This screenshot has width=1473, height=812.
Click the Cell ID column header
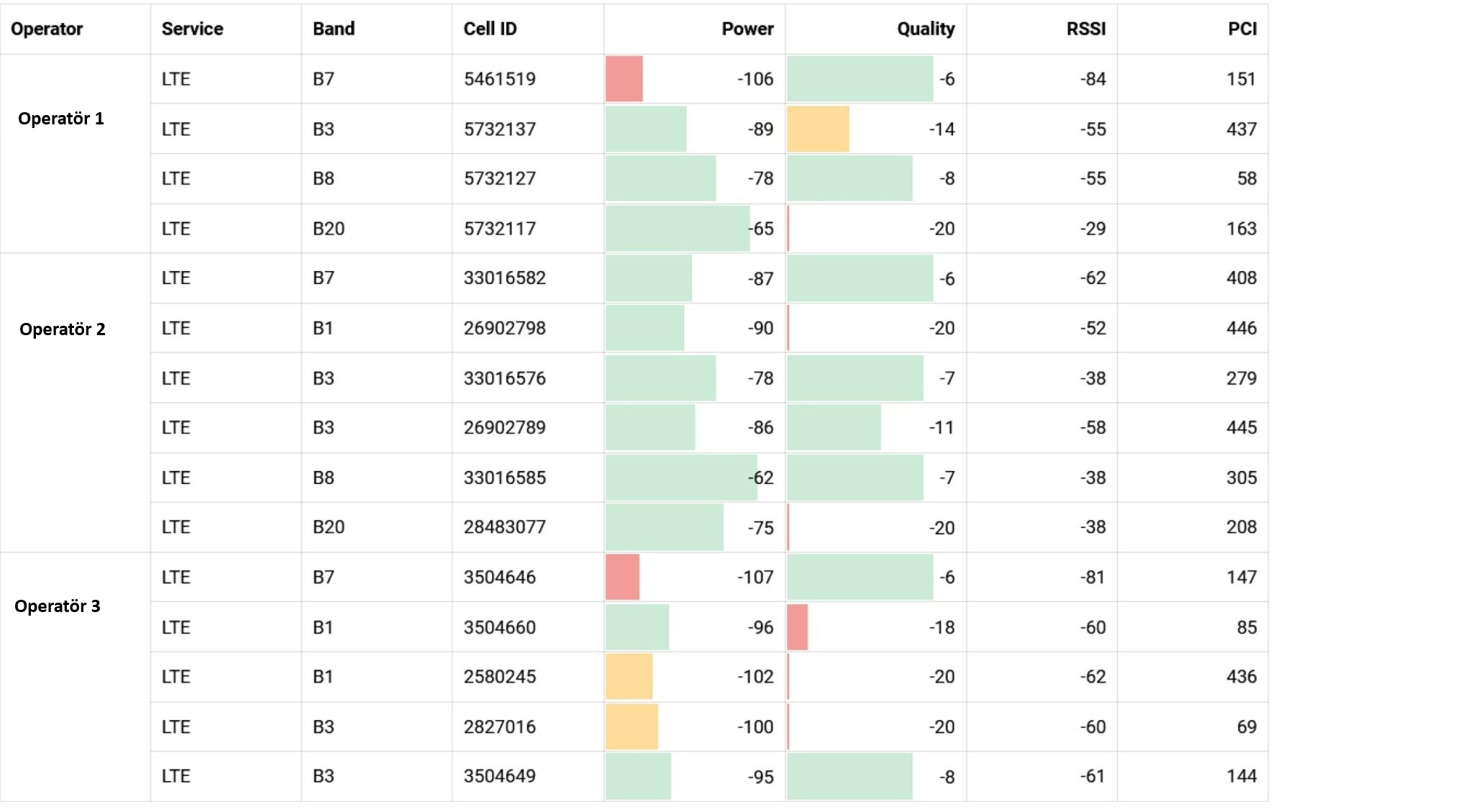tap(490, 29)
